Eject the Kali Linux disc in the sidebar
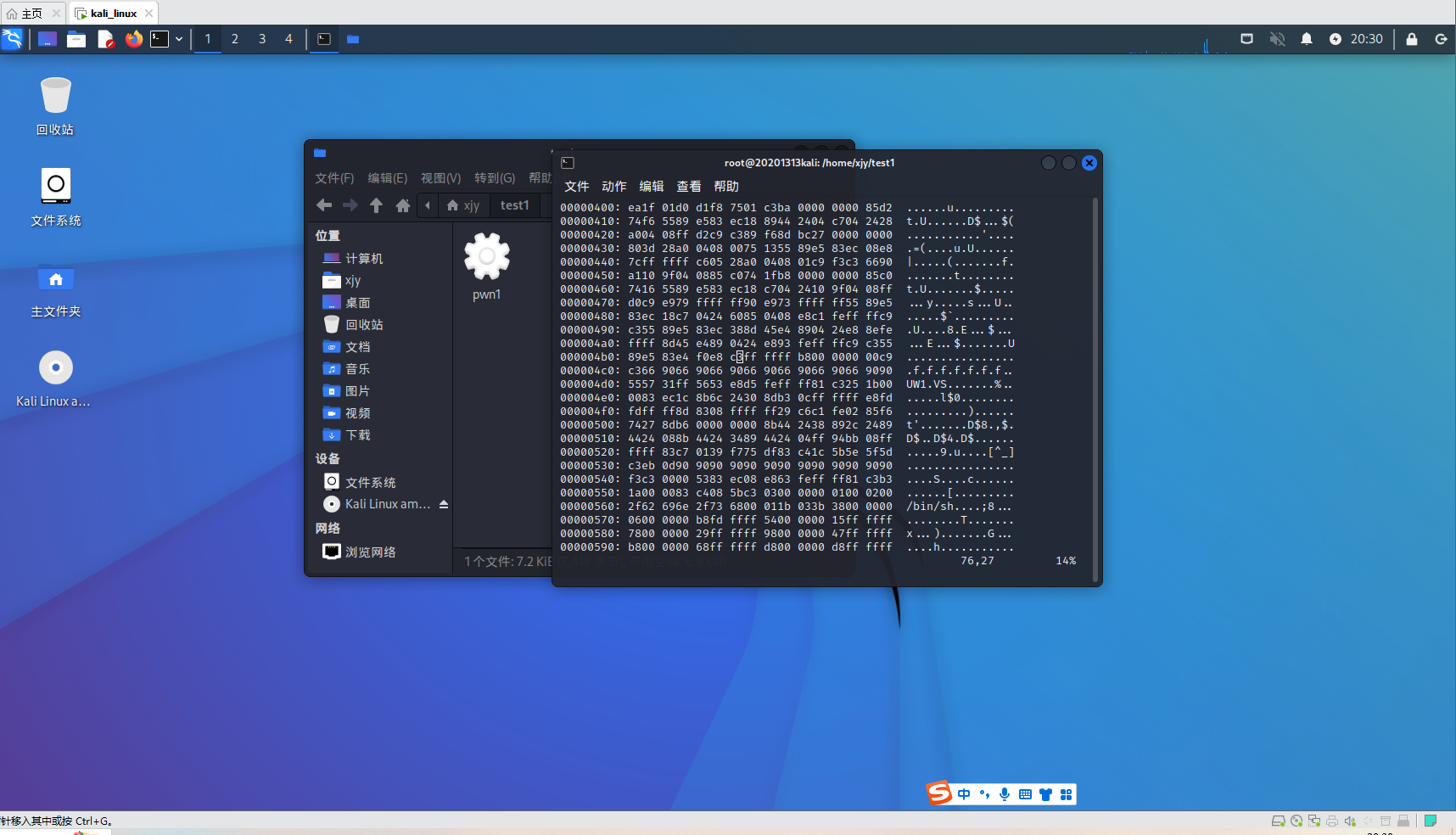This screenshot has width=1456, height=835. coord(444,504)
